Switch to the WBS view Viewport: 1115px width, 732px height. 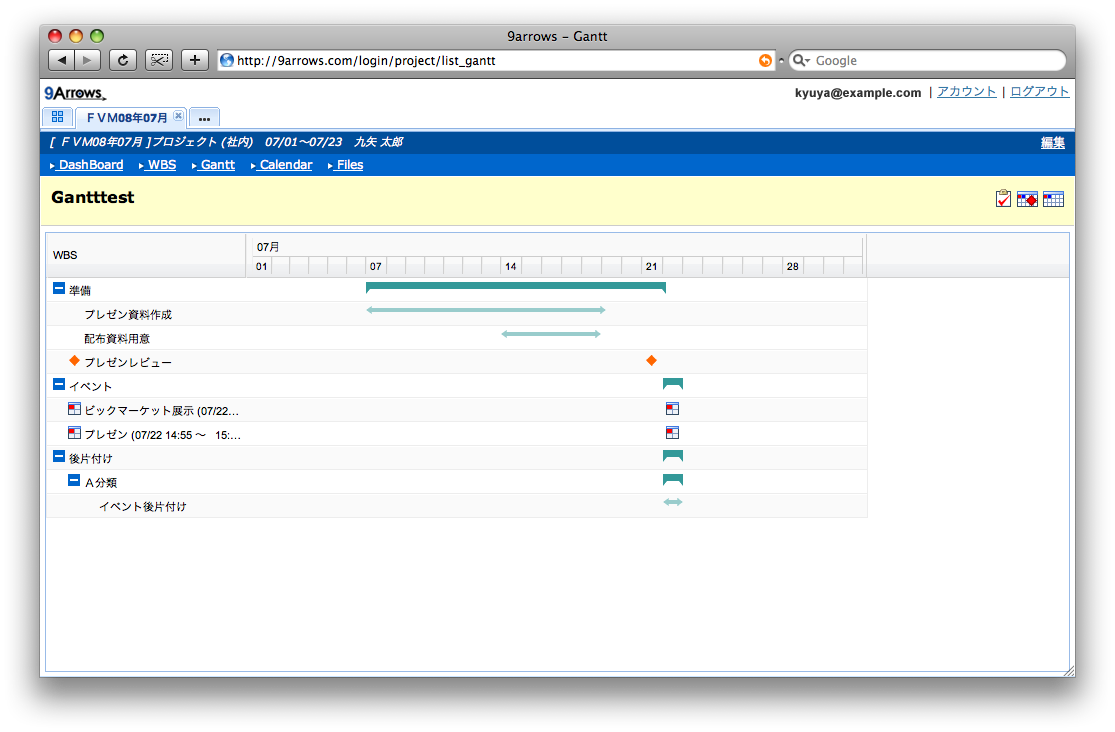(x=161, y=165)
